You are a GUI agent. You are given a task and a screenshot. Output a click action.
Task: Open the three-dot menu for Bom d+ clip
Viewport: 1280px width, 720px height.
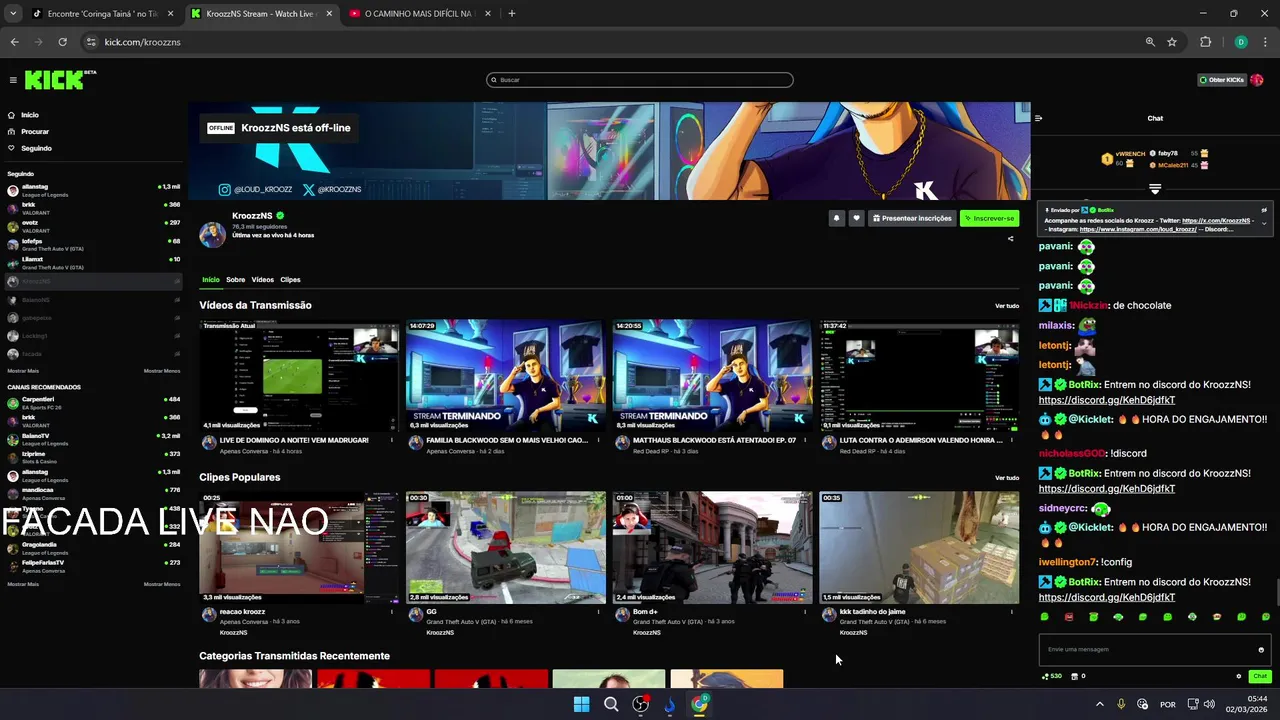[x=805, y=612]
